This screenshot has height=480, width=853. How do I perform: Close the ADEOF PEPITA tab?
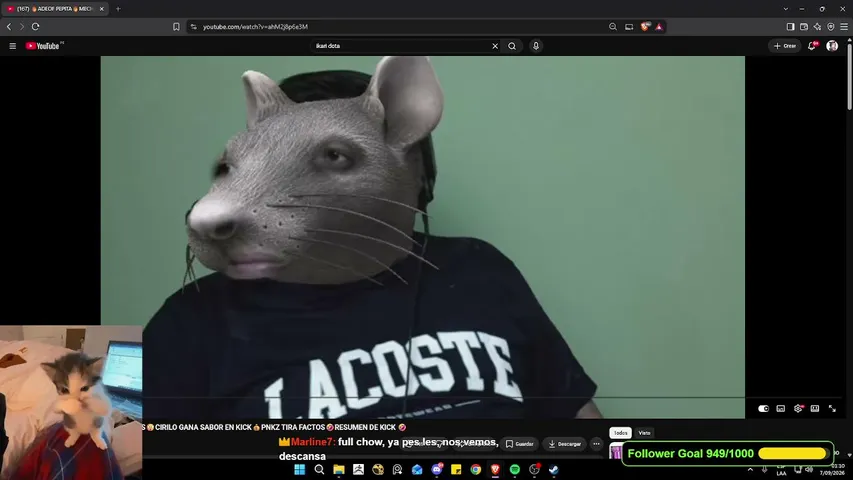101,9
